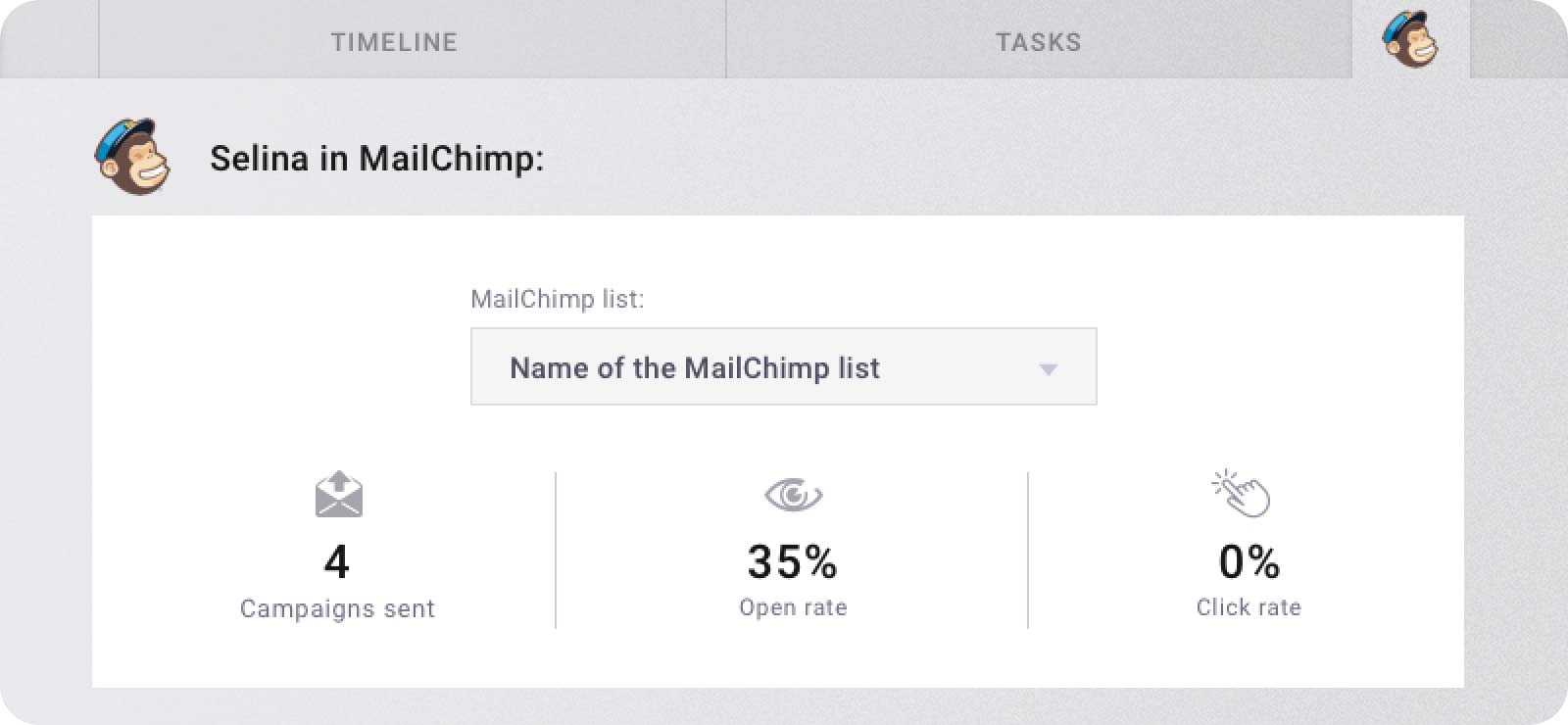Click the blank tab area right of monkey tab
This screenshot has width=1568, height=725.
[x=1519, y=39]
